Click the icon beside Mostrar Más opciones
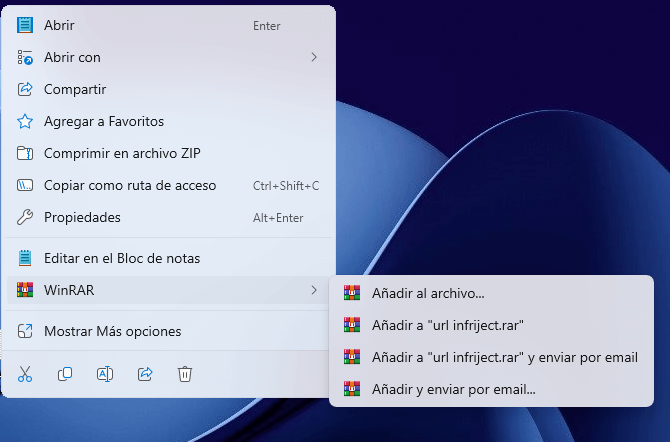670x442 pixels. (25, 331)
